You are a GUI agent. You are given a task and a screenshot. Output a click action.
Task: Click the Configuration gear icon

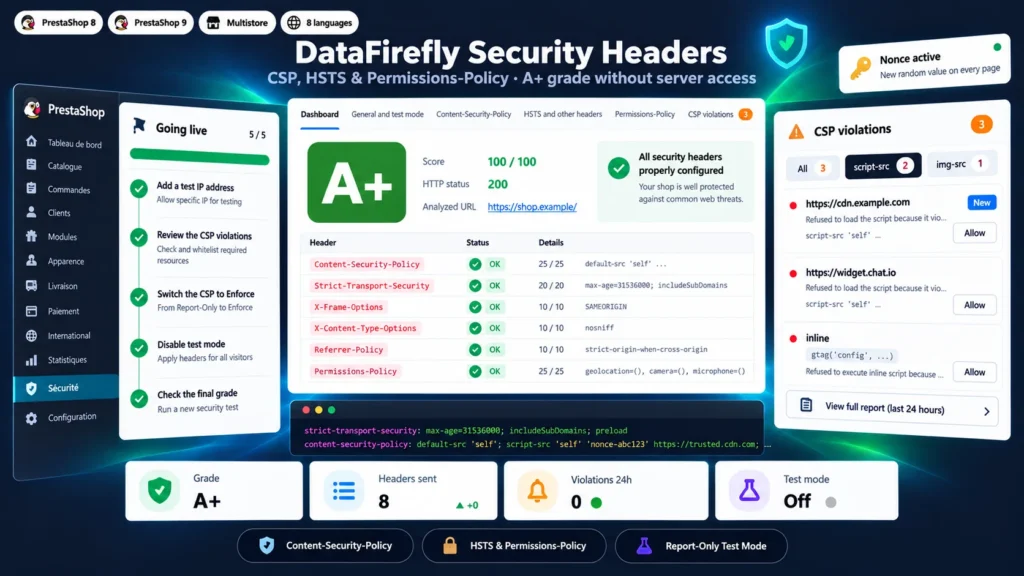coord(31,418)
